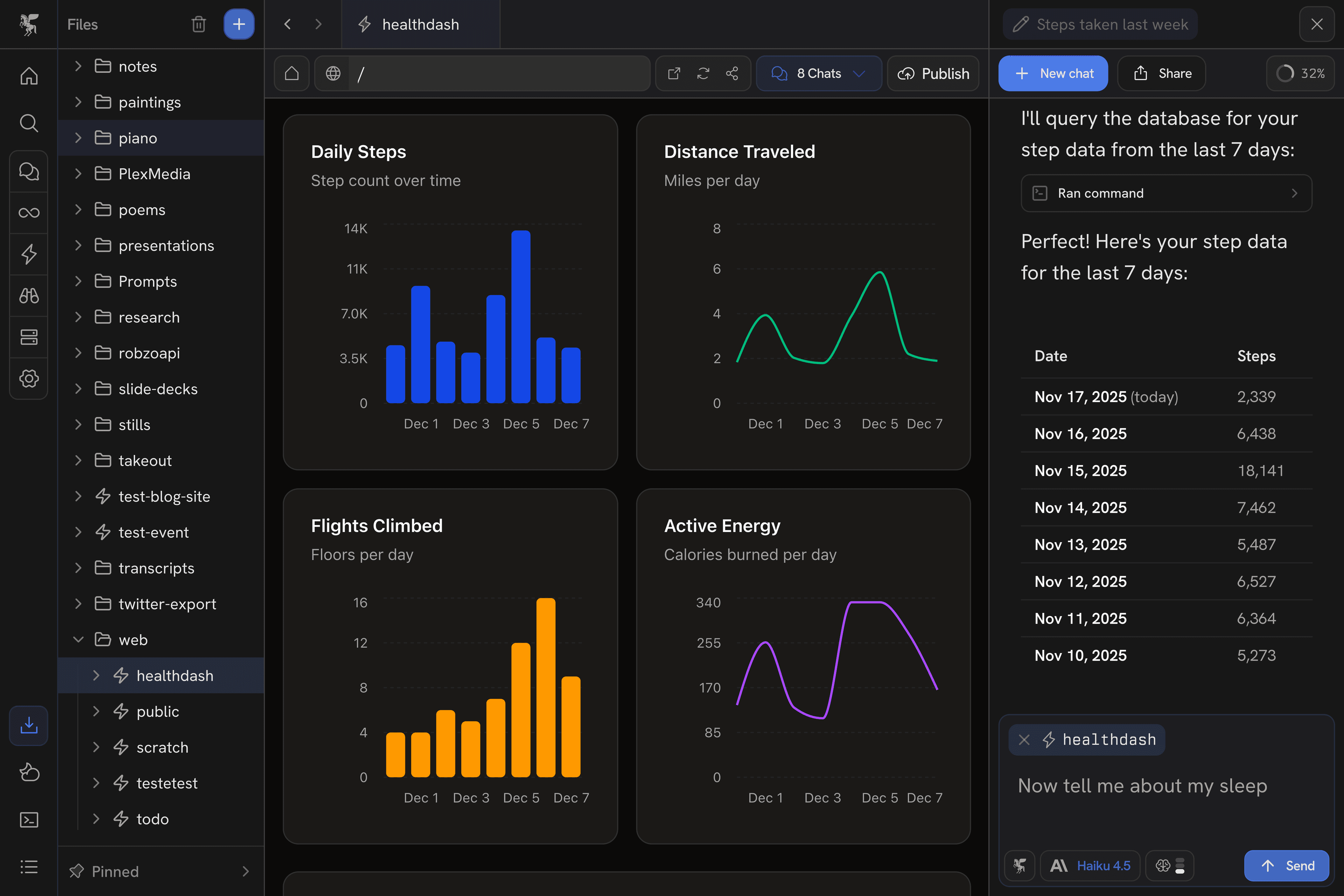Open preview in external window icon
This screenshot has height=896, width=1344.
click(674, 74)
